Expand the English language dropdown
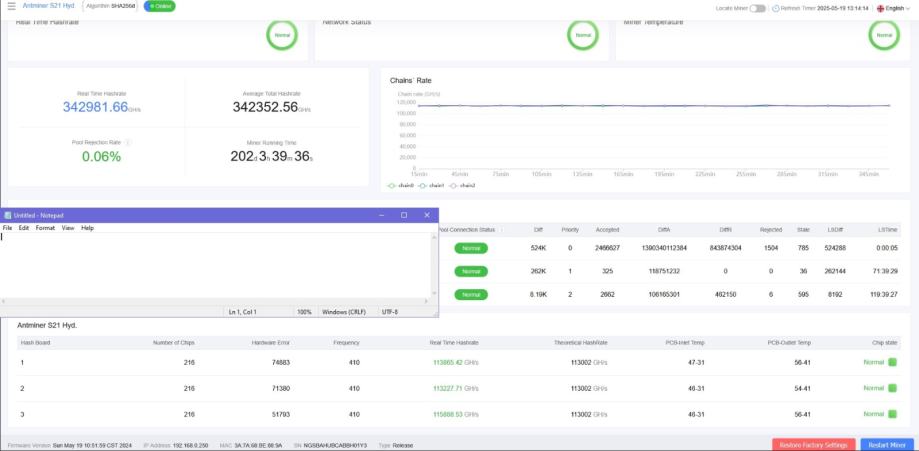Viewport: 919px width, 451px height. tap(893, 8)
